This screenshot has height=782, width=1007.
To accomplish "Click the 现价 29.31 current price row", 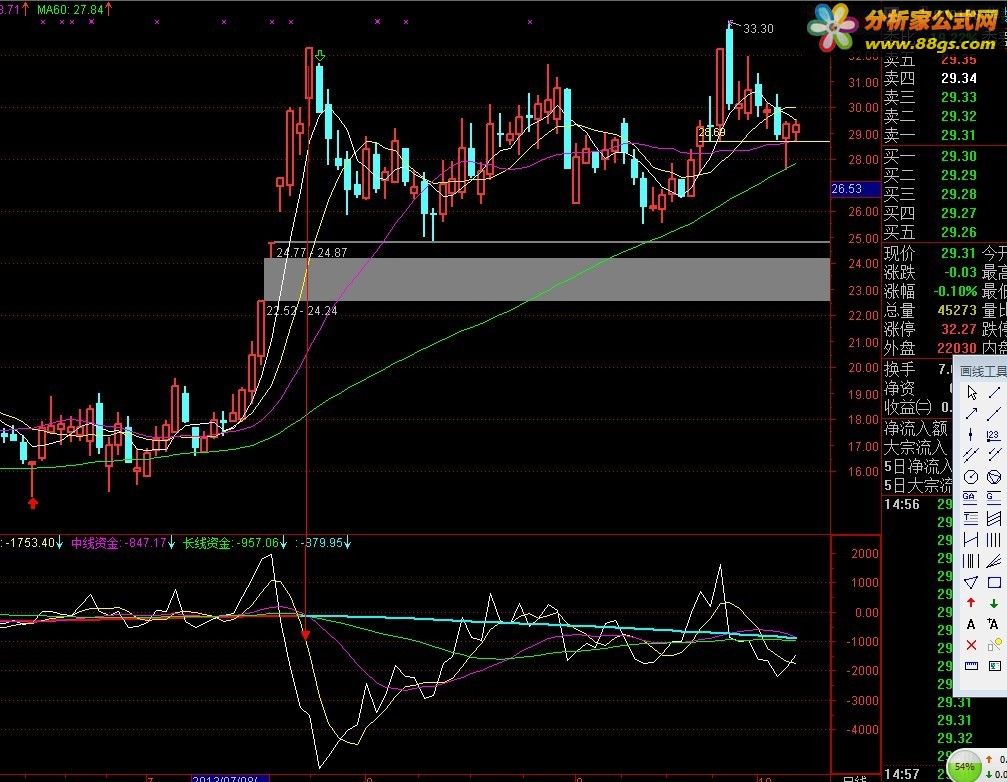I will [931, 254].
